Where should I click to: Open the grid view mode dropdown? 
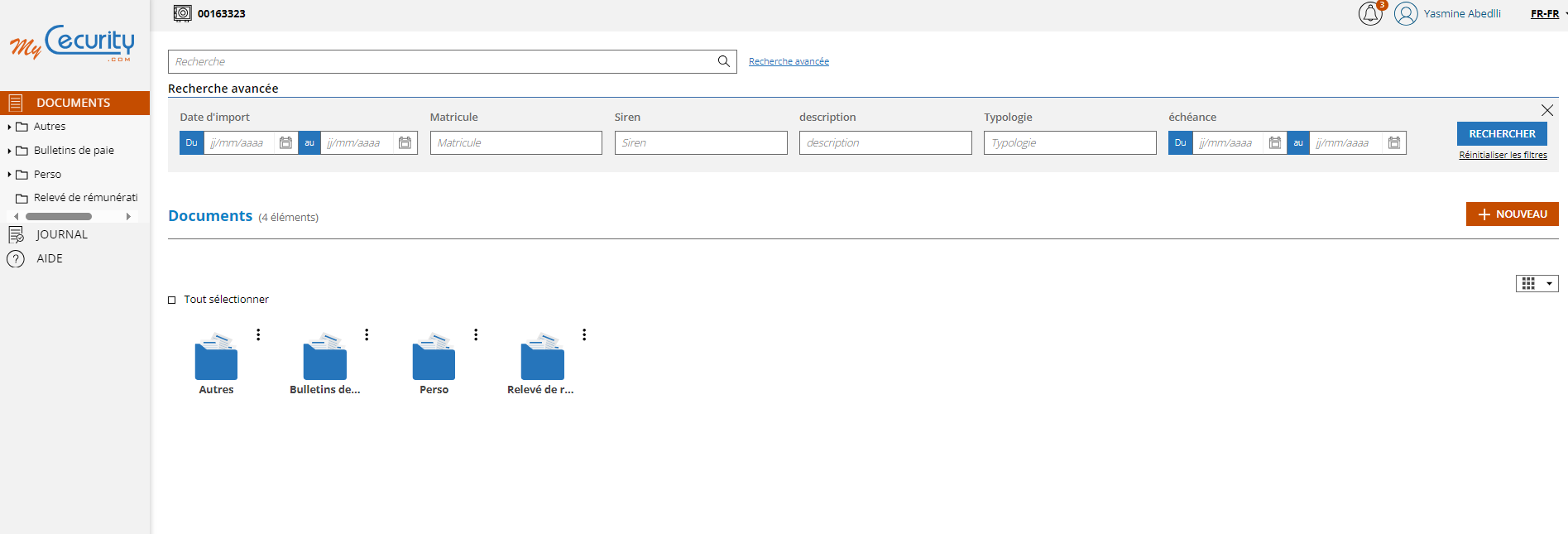click(1537, 283)
